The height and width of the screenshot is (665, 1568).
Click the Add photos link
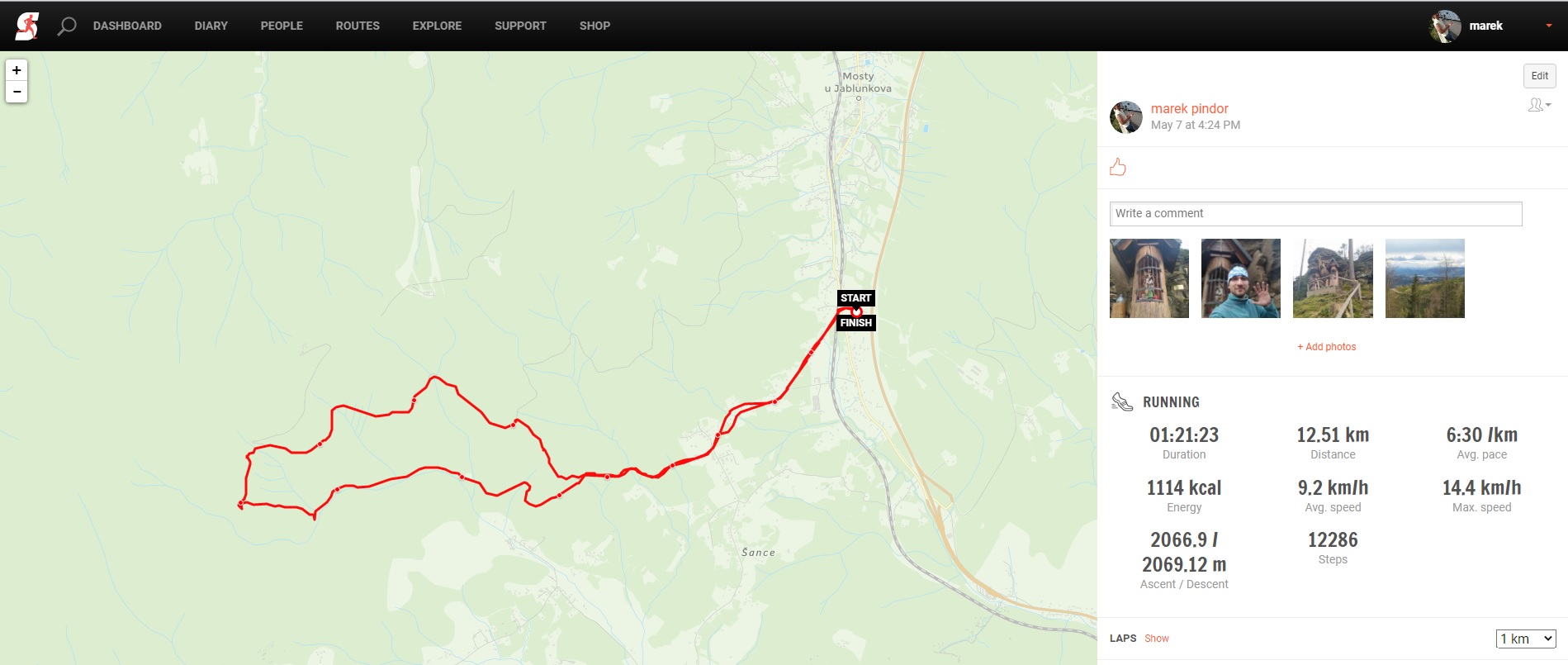coord(1326,347)
